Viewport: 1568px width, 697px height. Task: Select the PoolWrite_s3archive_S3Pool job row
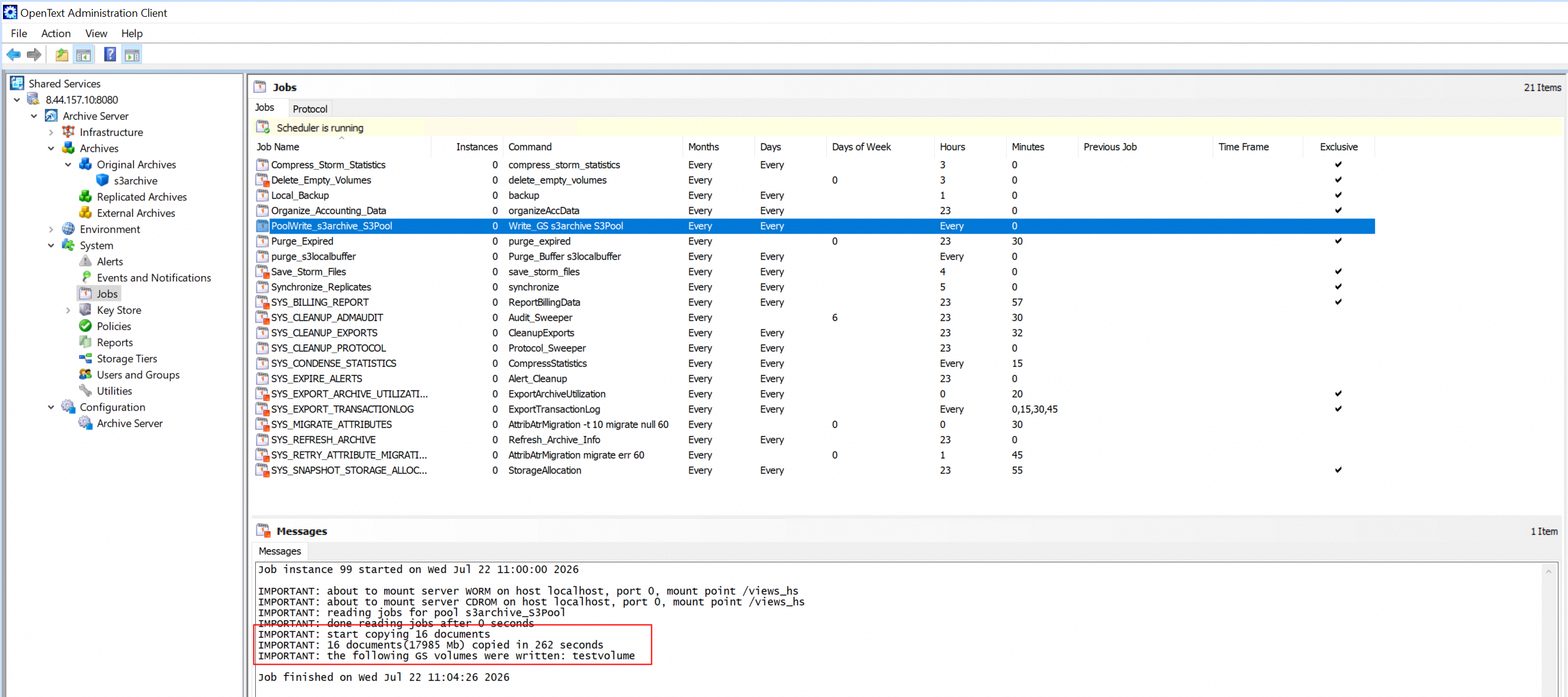(x=814, y=226)
